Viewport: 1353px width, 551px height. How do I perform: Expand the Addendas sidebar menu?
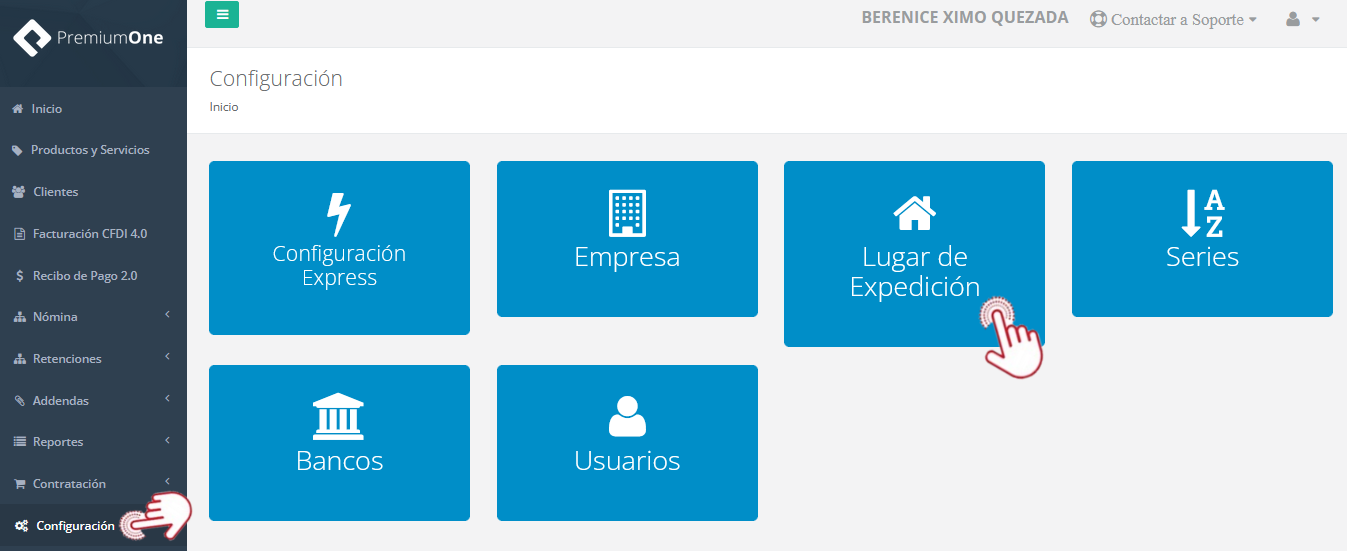[90, 401]
